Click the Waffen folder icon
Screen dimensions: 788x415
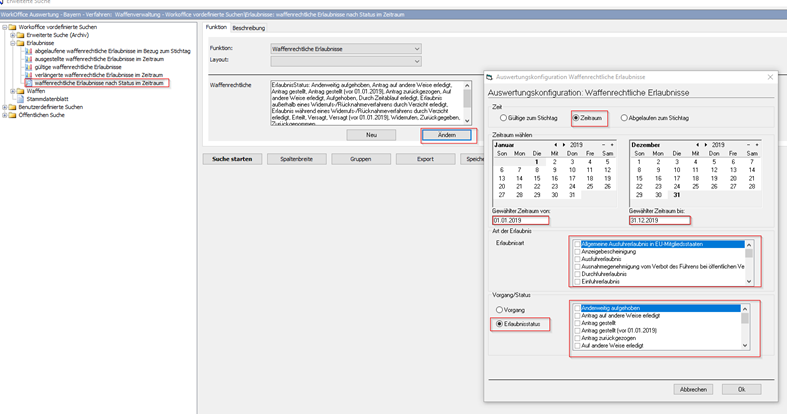(x=20, y=91)
